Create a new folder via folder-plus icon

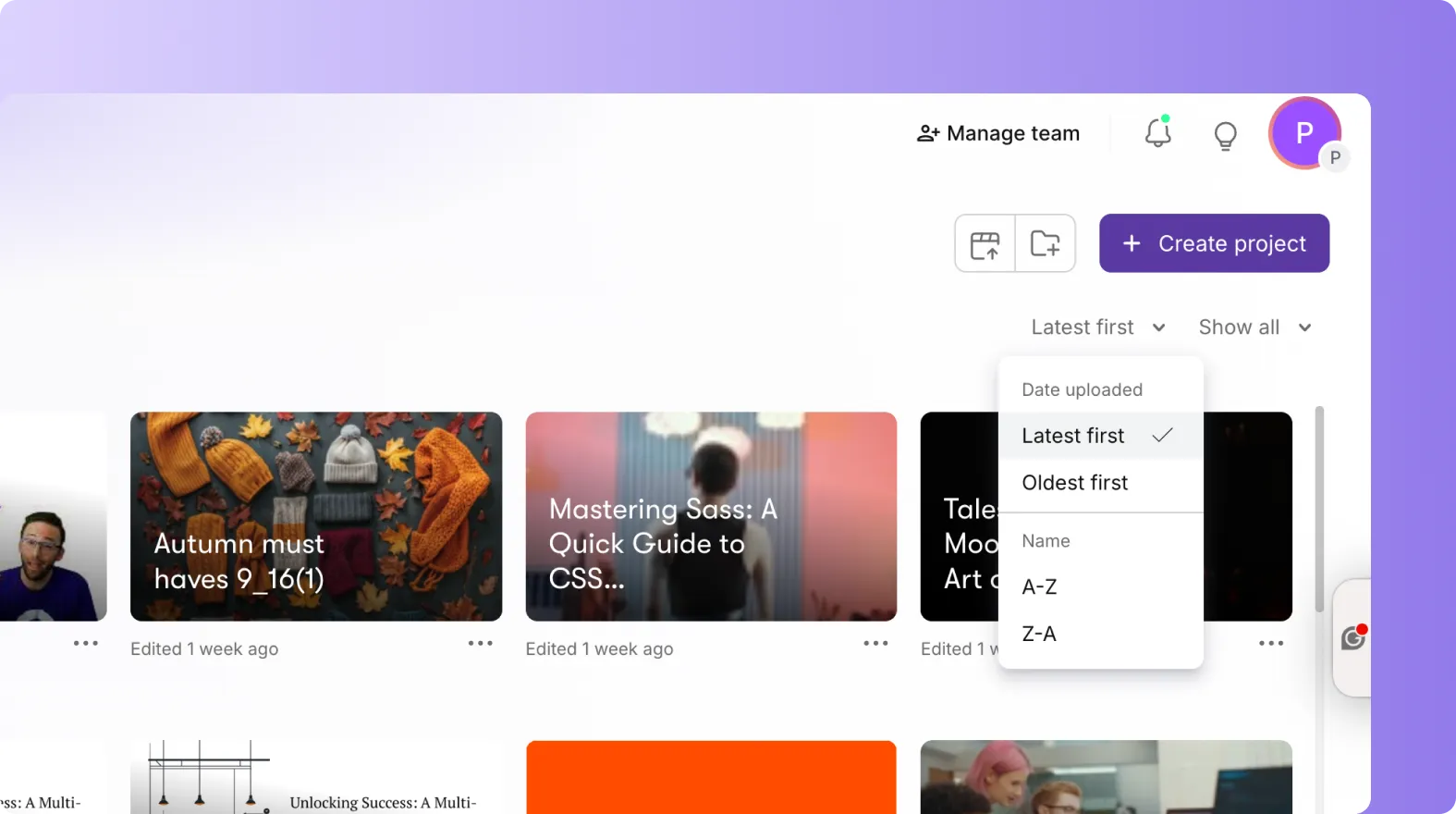[x=1045, y=244]
